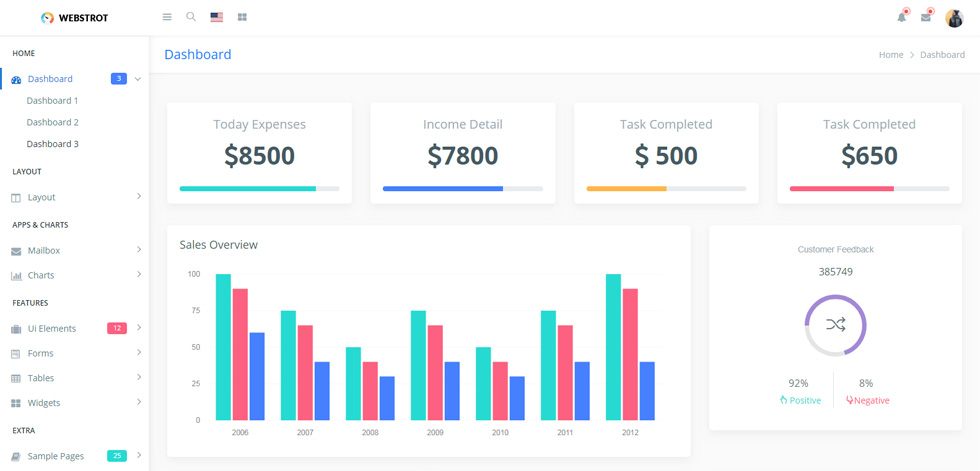Image resolution: width=980 pixels, height=471 pixels.
Task: Open search via magnifier icon
Action: (191, 17)
